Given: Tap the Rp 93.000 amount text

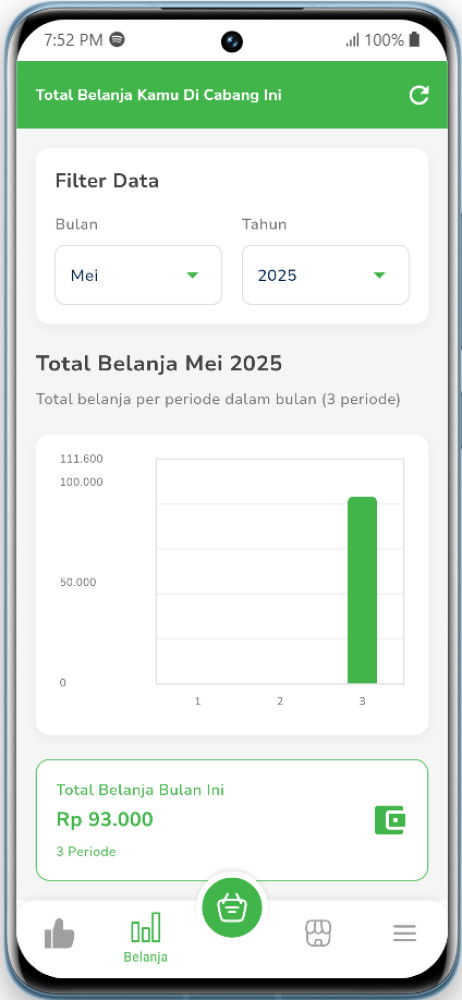Looking at the screenshot, I should (105, 820).
